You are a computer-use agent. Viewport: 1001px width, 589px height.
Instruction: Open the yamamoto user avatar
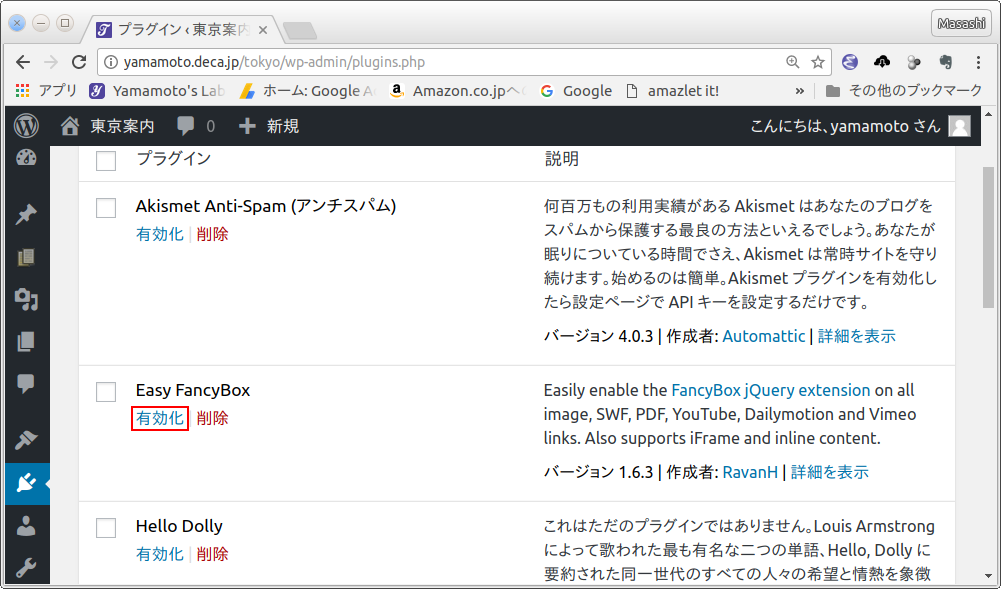[959, 126]
